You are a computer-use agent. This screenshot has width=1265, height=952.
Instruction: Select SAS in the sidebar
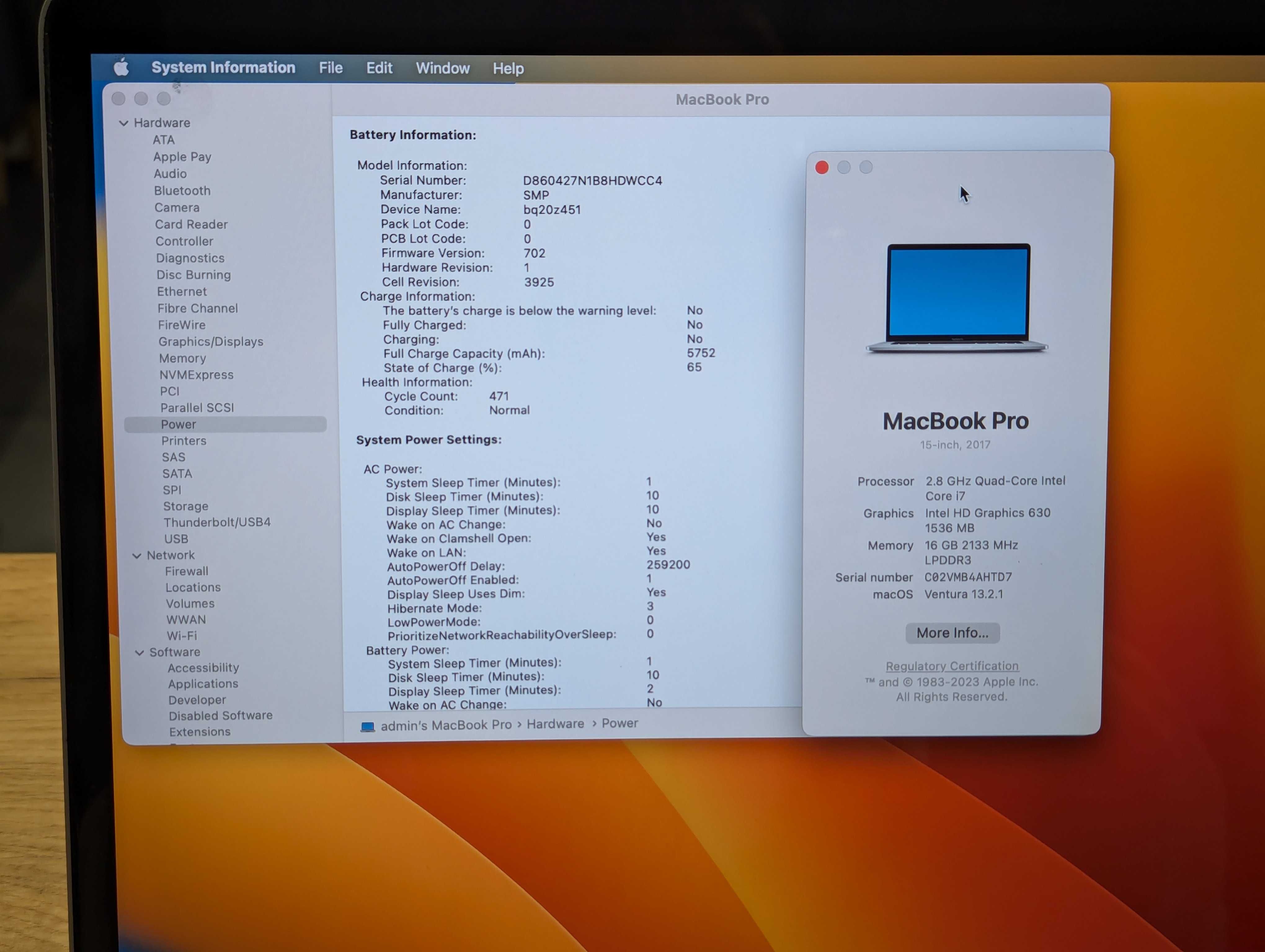coord(173,458)
